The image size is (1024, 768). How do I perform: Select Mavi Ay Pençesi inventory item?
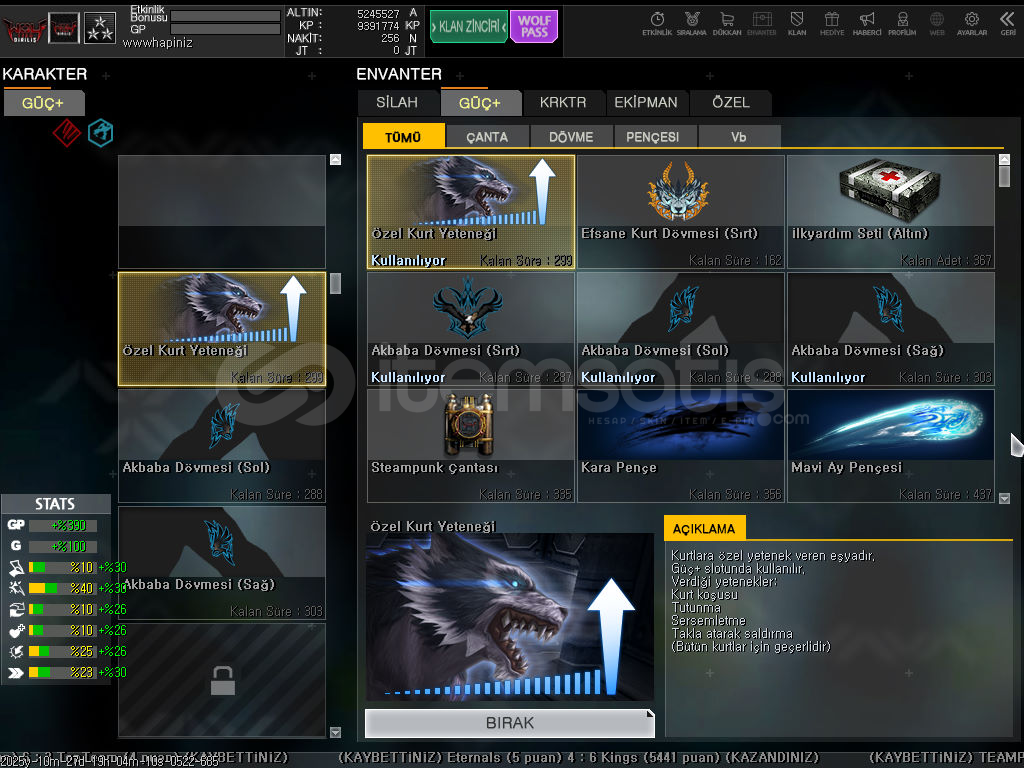[891, 446]
